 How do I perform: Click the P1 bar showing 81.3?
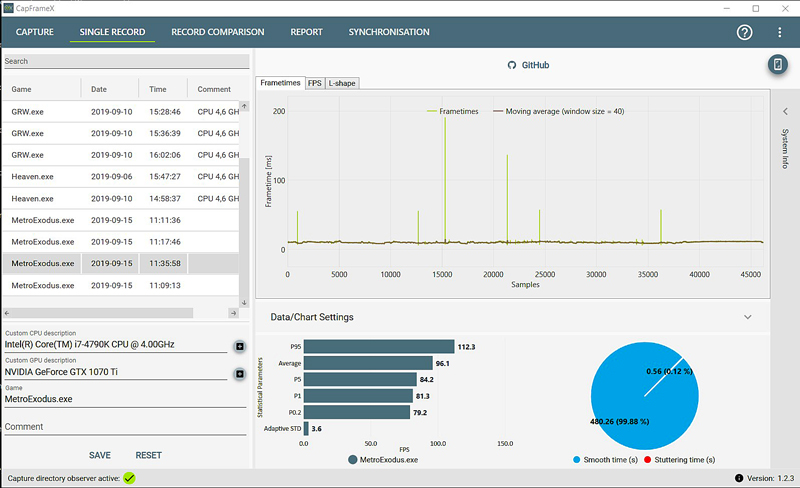coord(358,396)
